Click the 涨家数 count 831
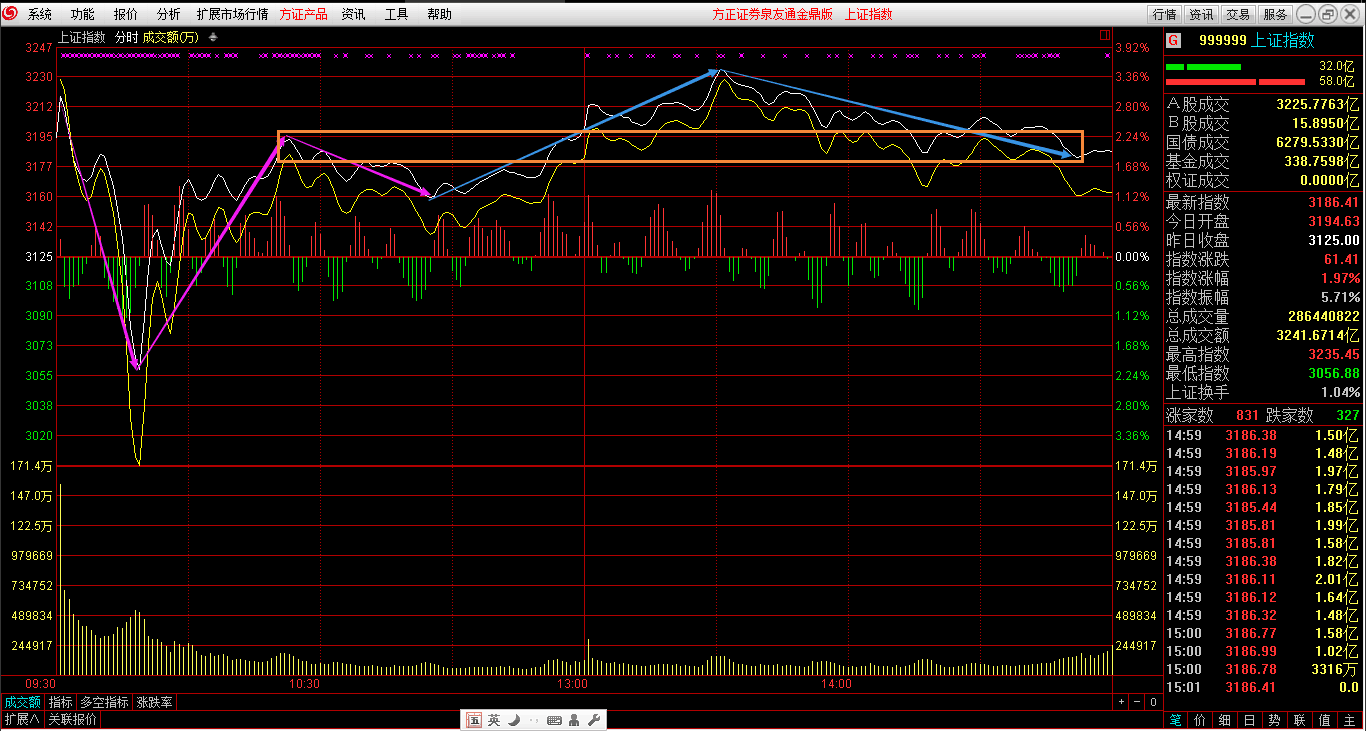 point(1247,415)
